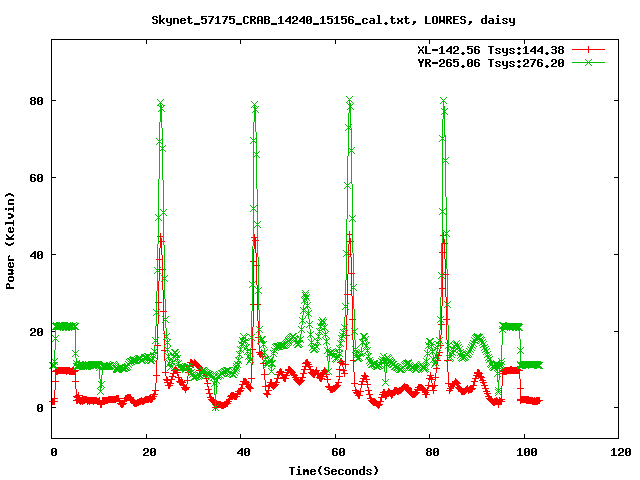Click the x-axis tick label 40
Viewport: 640px width, 480px height.
pyautogui.click(x=243, y=452)
